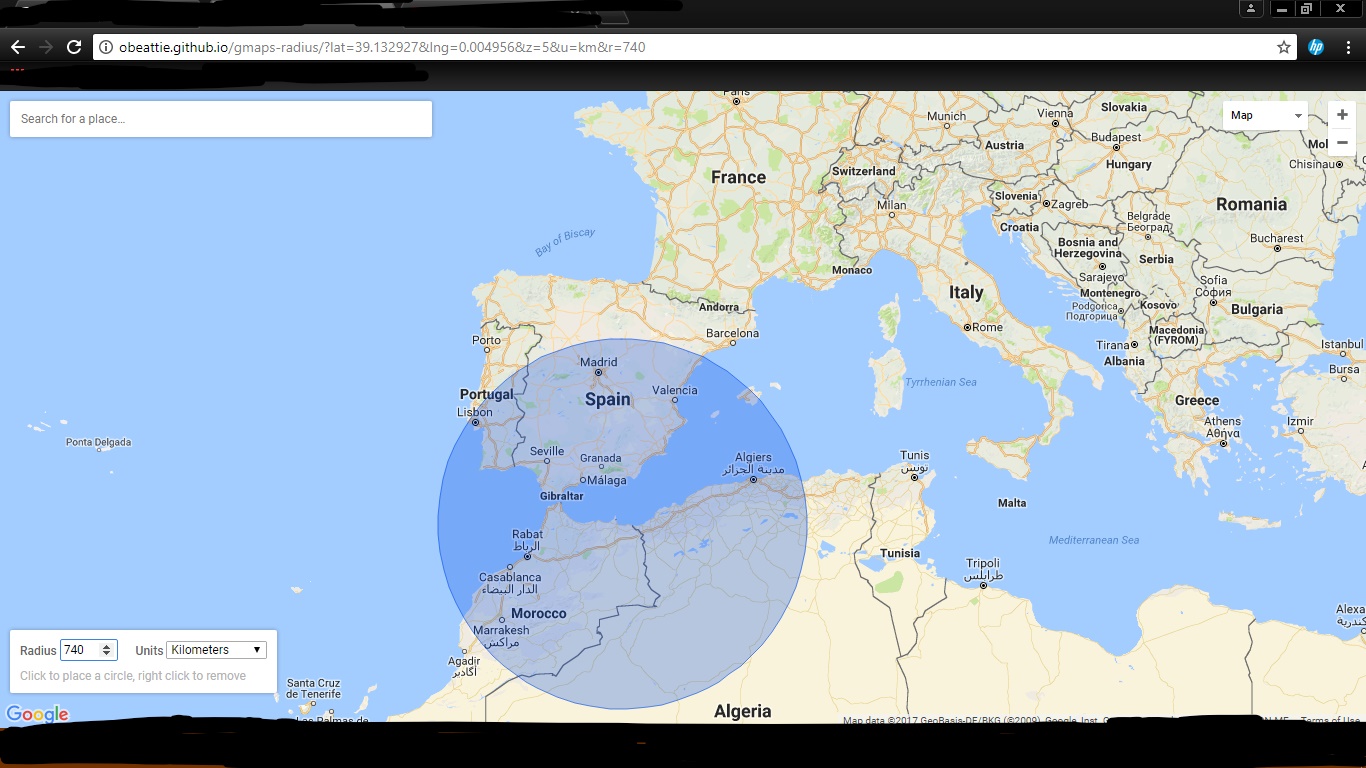Zoom in the map with plus button

pos(1342,115)
